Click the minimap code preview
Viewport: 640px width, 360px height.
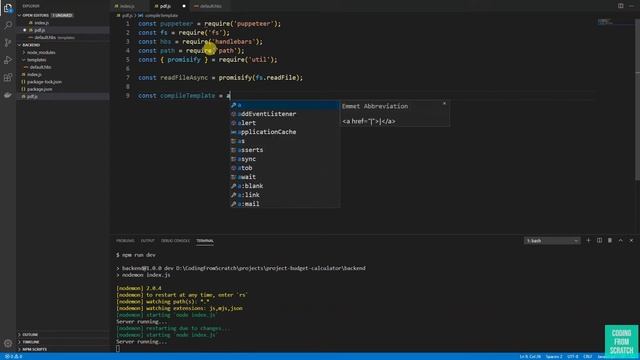tap(605, 21)
